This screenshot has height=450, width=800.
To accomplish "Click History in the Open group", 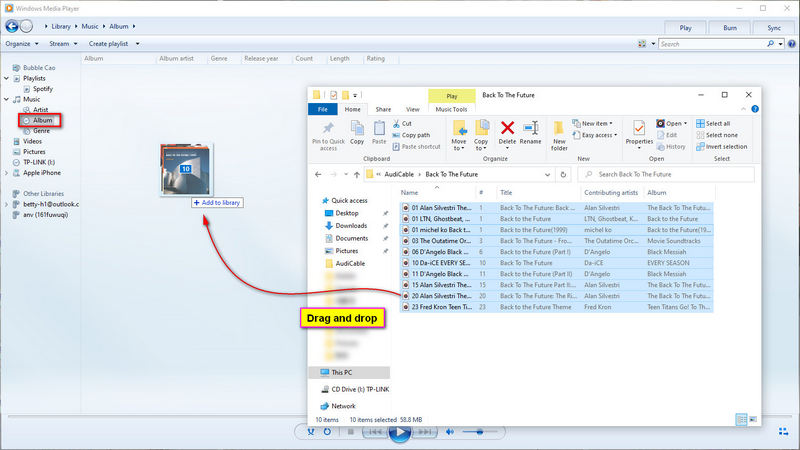I will [x=671, y=146].
